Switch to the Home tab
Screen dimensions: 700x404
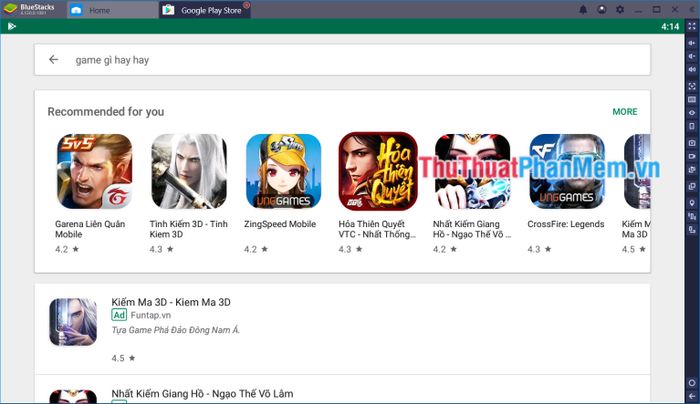(112, 10)
